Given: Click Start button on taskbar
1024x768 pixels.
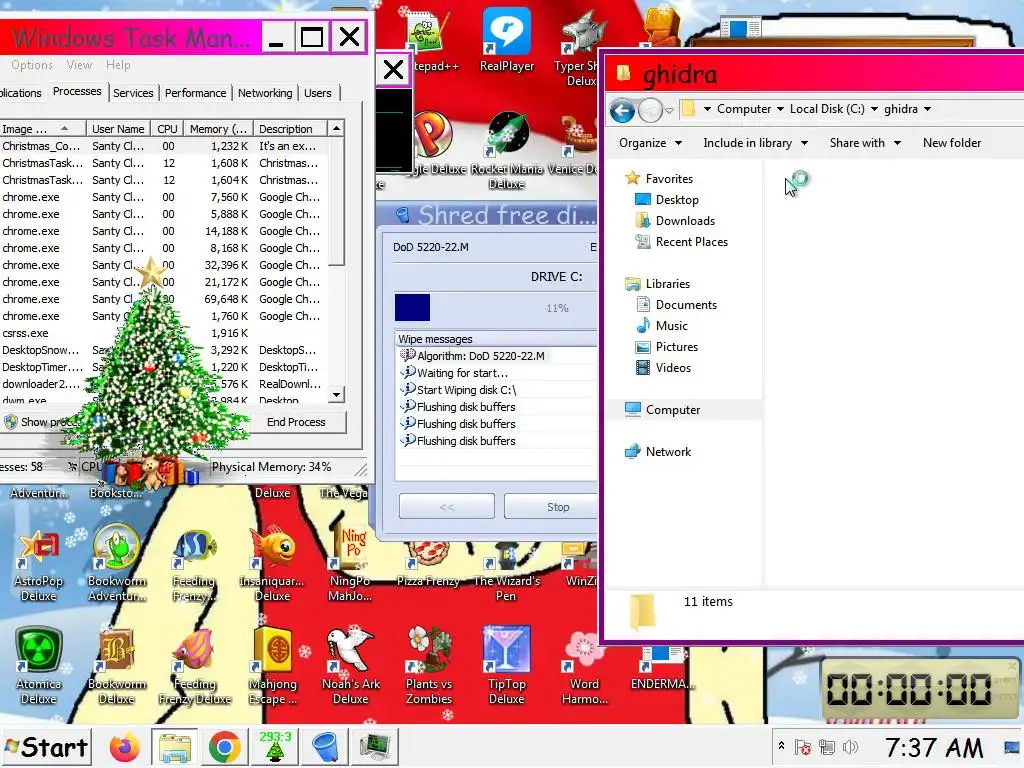Looking at the screenshot, I should (x=46, y=747).
